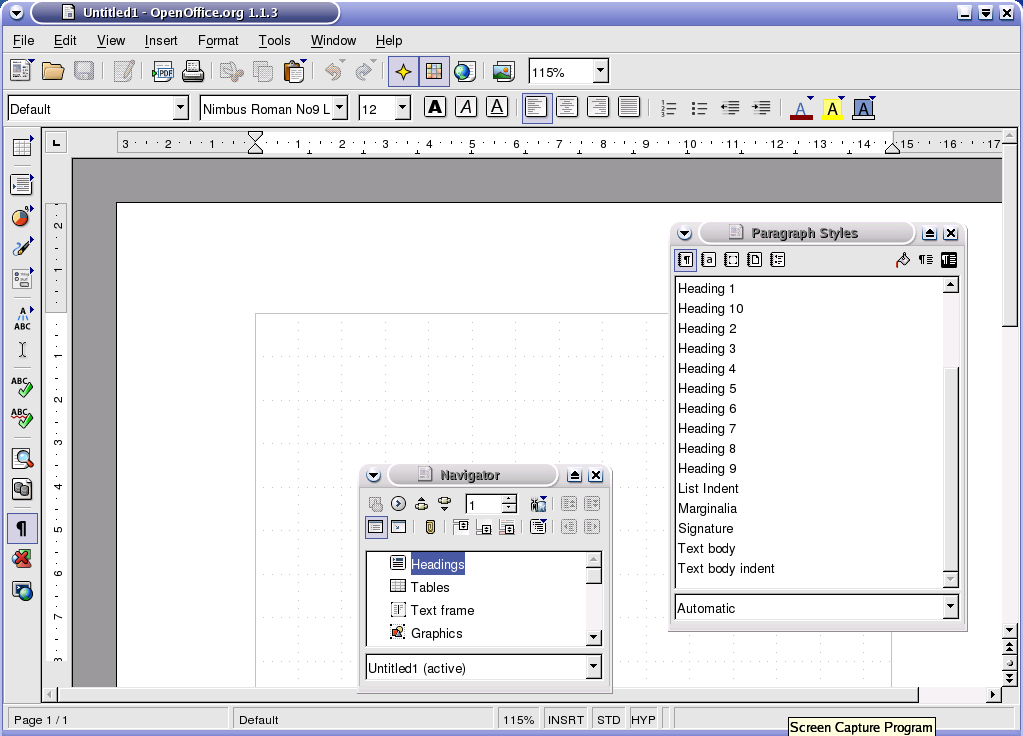
Task: Click ruler tab stop type button
Action: click(56, 143)
